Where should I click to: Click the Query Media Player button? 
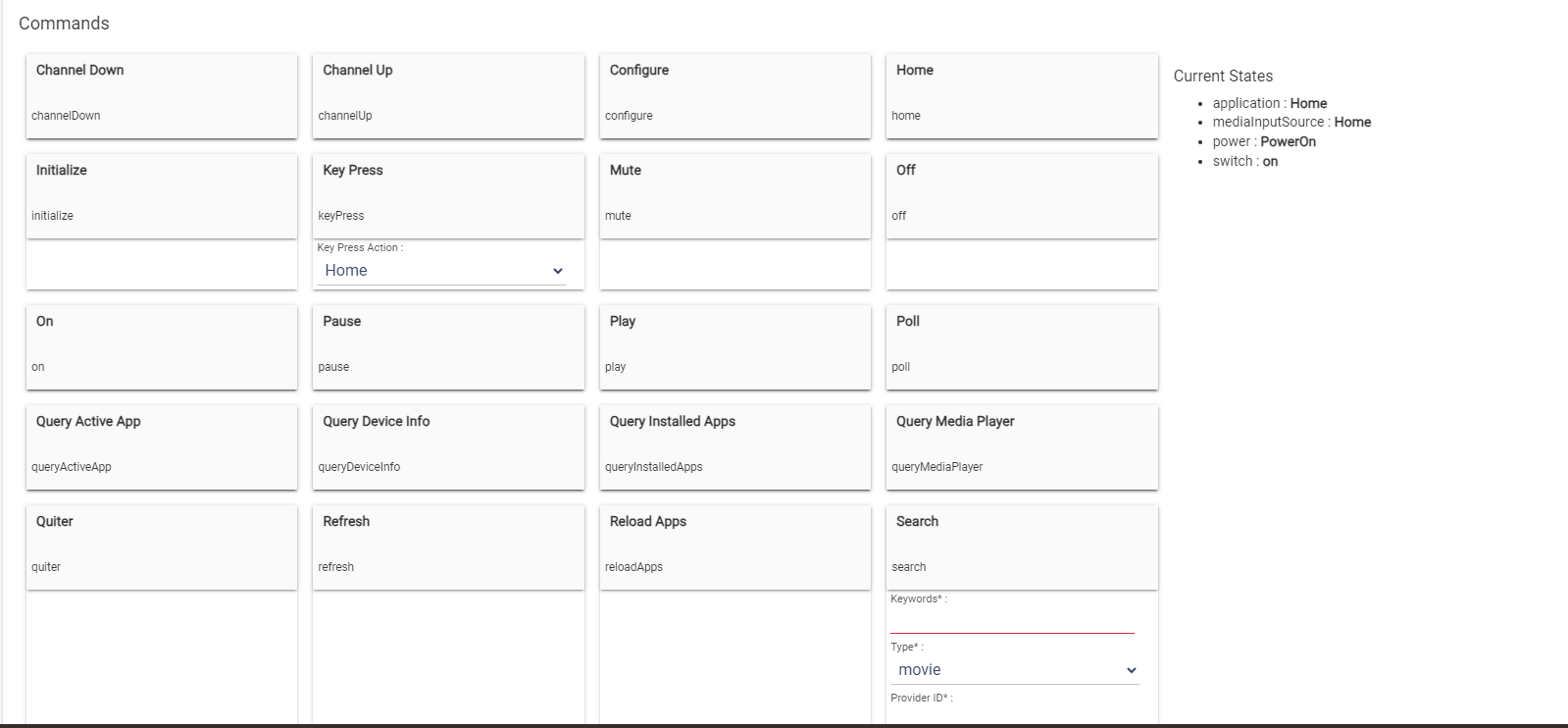pyautogui.click(x=1021, y=446)
